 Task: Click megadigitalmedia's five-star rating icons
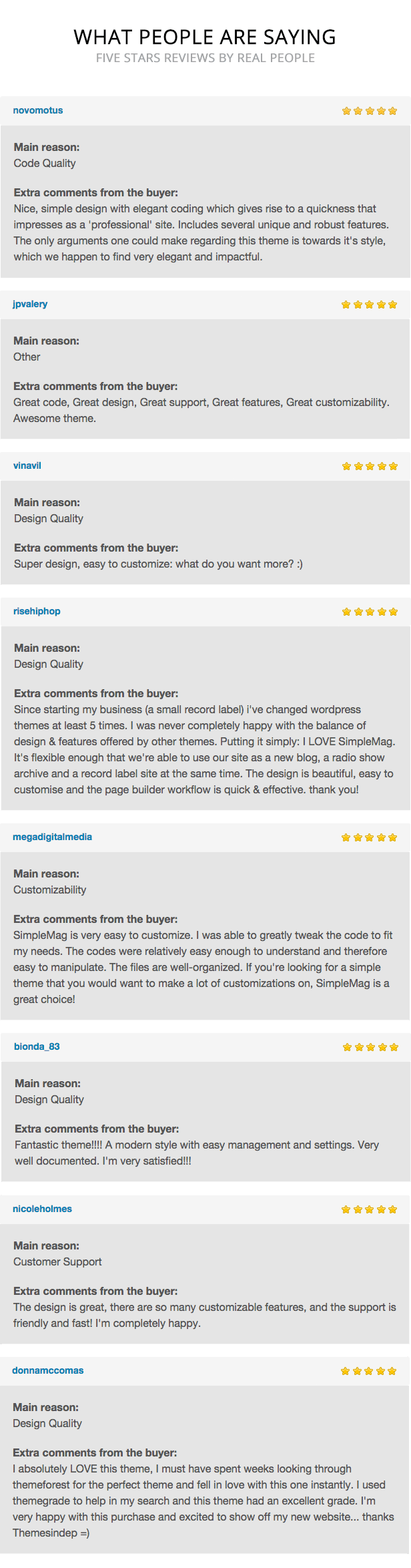368,838
